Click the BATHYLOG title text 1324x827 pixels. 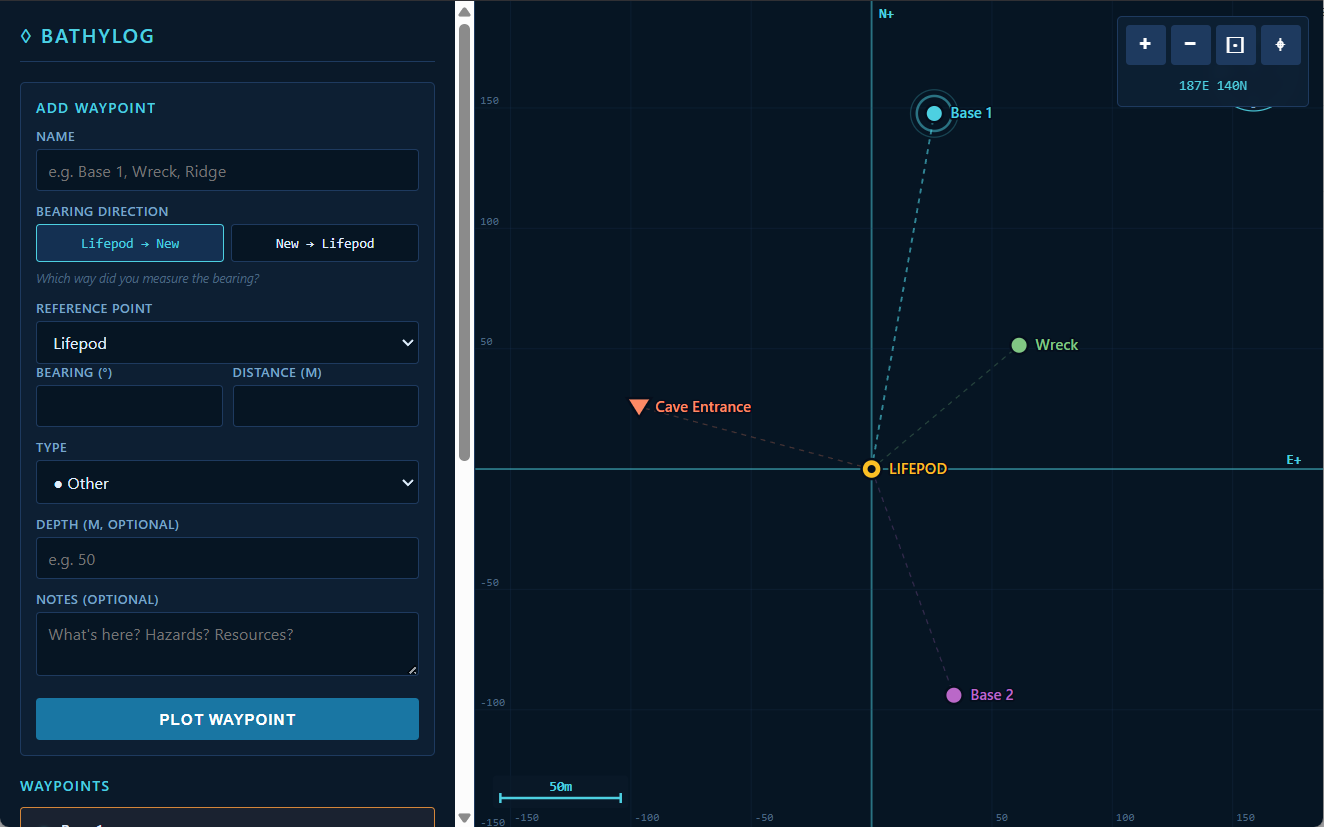click(97, 37)
